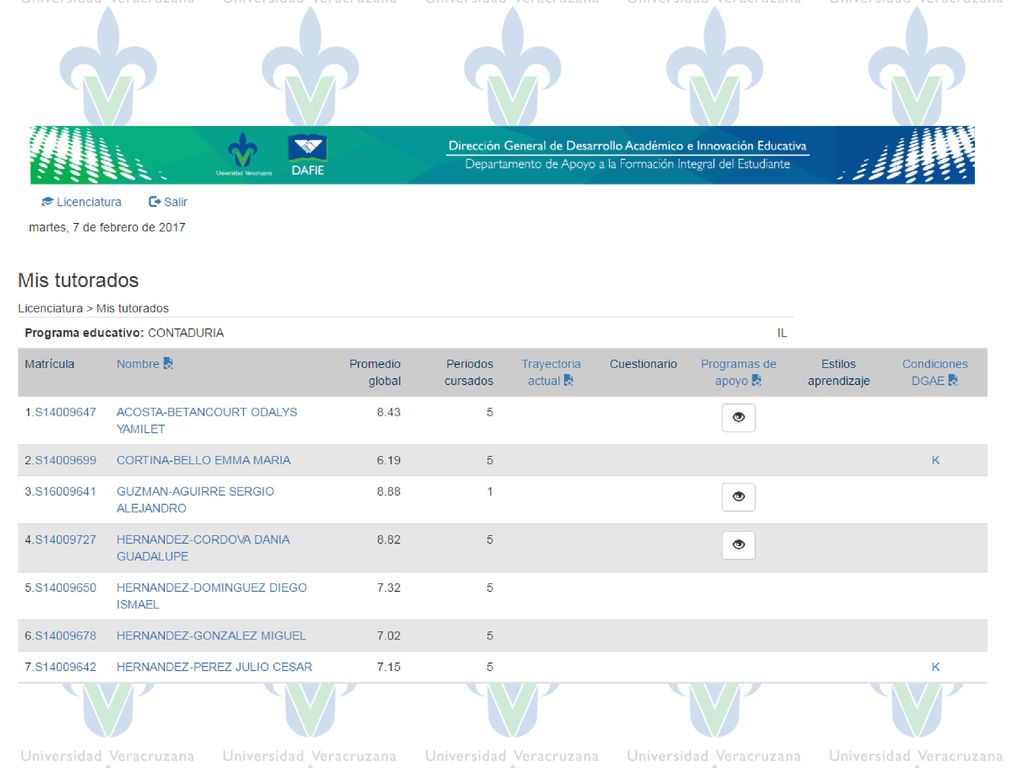Click the graduation cap icon beside Licenciatura
Viewport: 1024px width, 768px height.
[47, 202]
